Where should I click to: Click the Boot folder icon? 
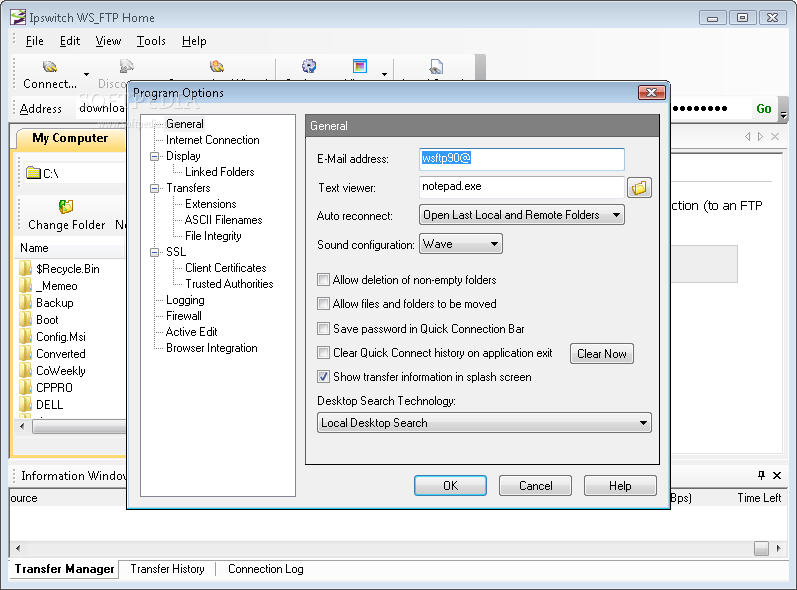(25, 320)
